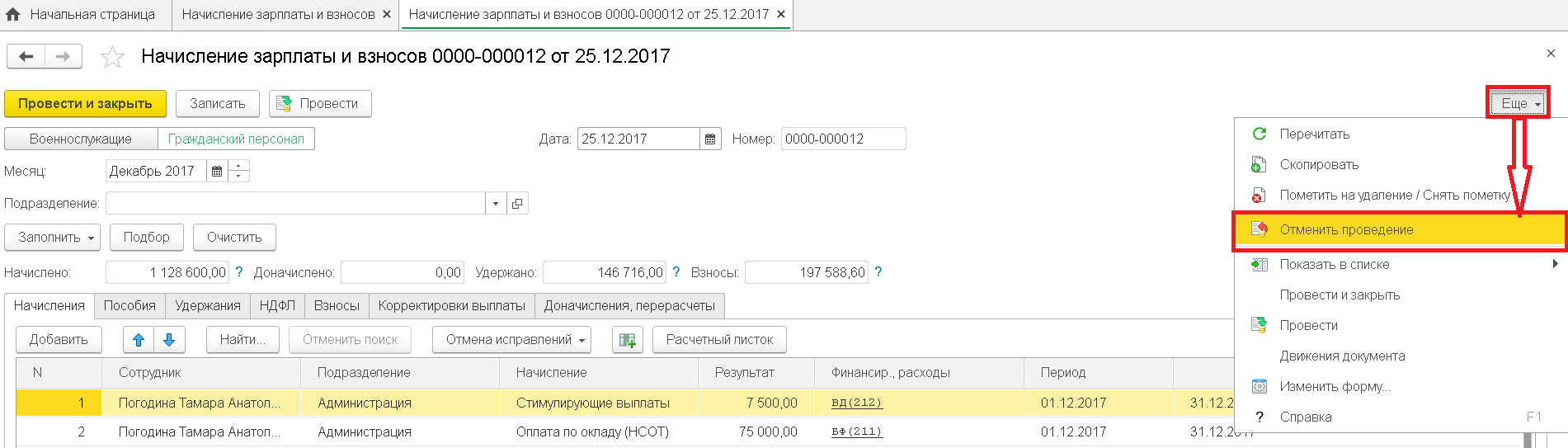Click the help question mark next to Начислено
This screenshot has height=448, width=1568.
coord(239,271)
